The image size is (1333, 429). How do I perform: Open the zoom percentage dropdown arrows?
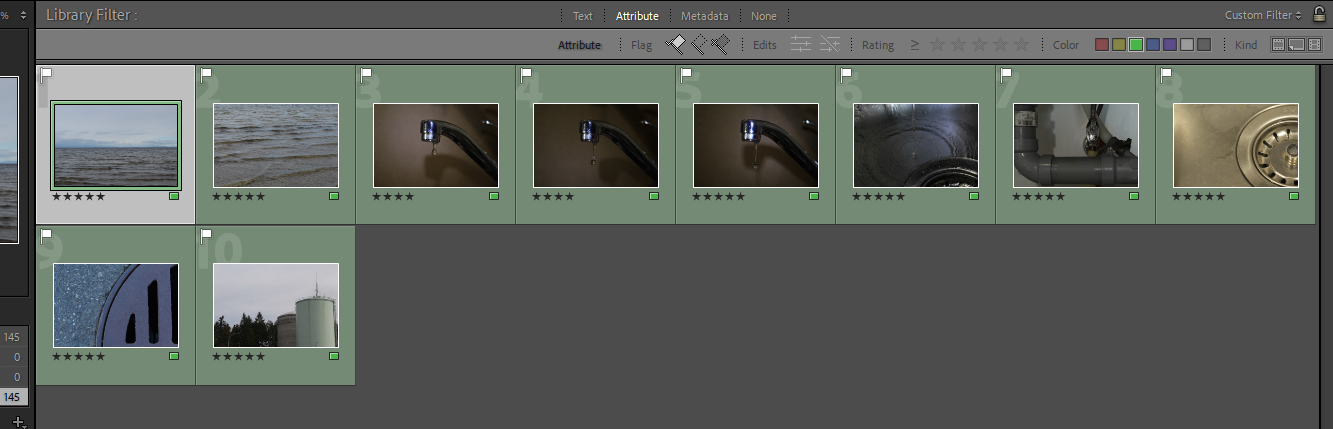click(x=23, y=15)
